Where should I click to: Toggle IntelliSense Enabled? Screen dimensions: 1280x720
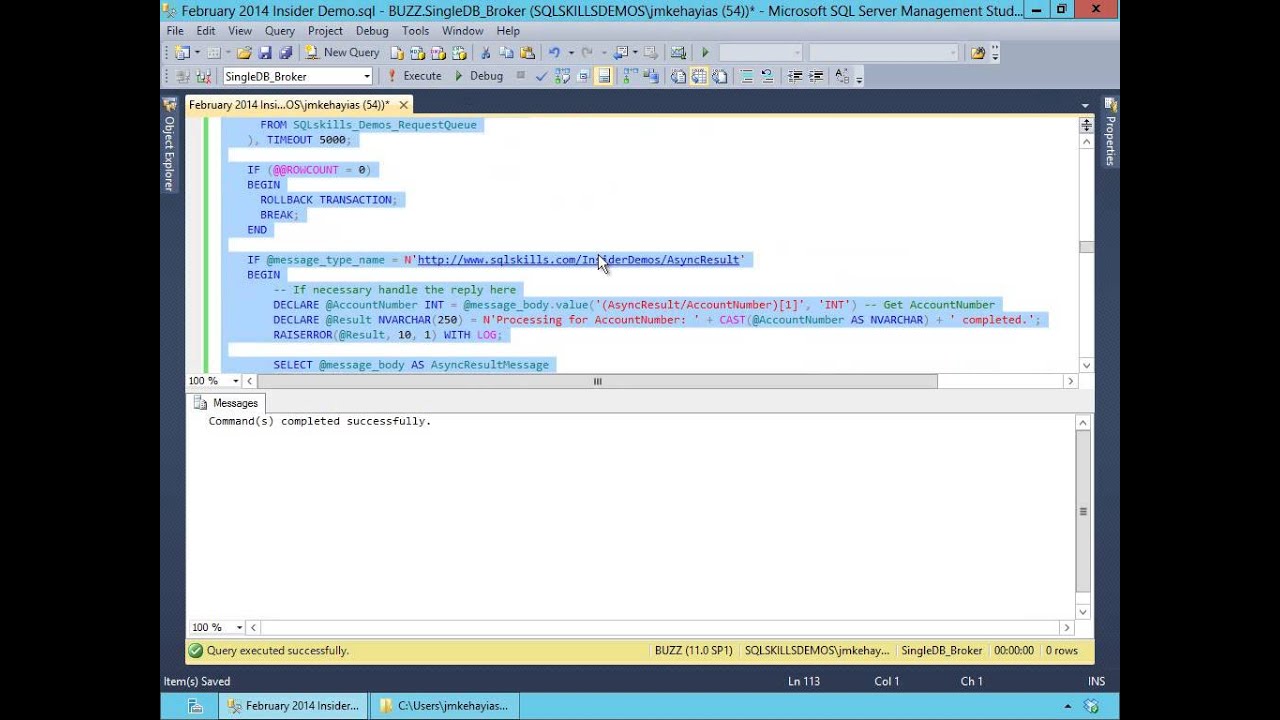coord(604,76)
